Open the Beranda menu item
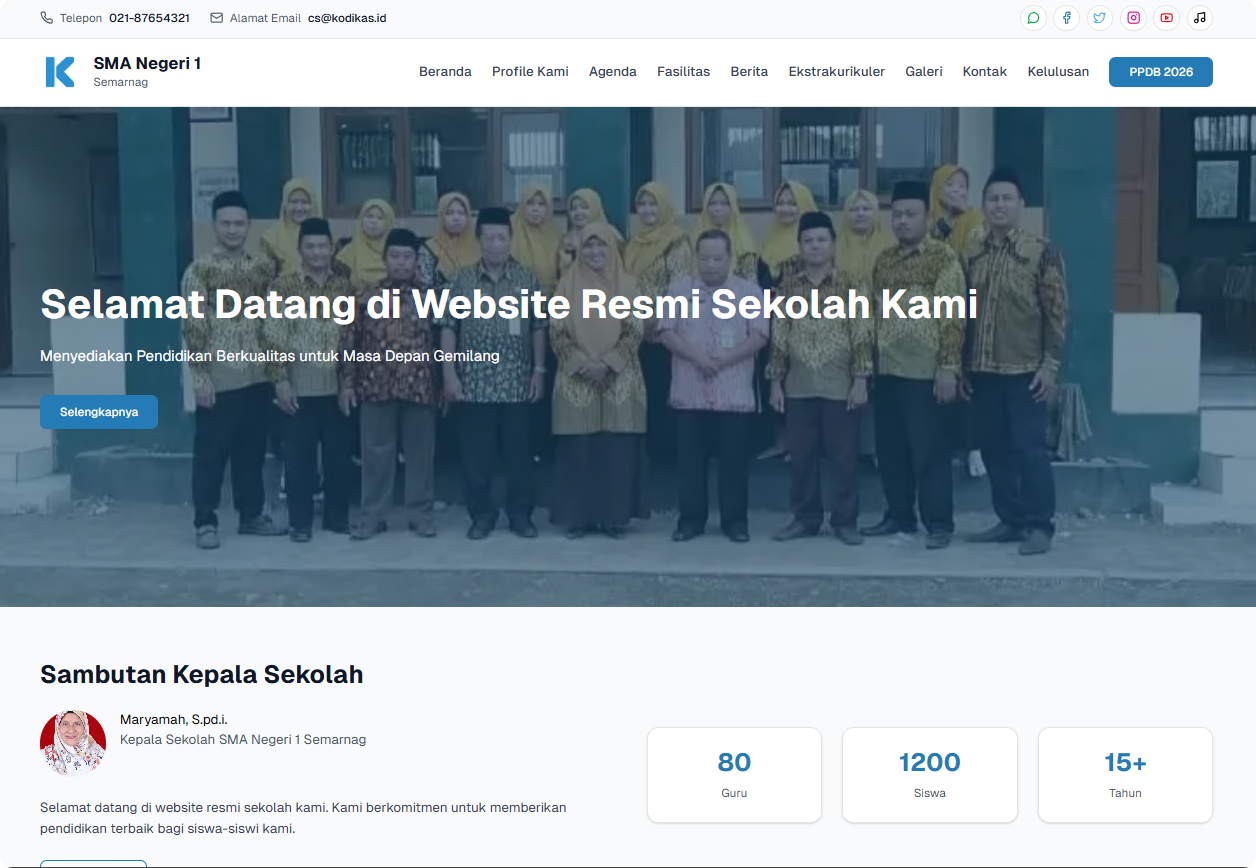The image size is (1256, 868). tap(445, 71)
